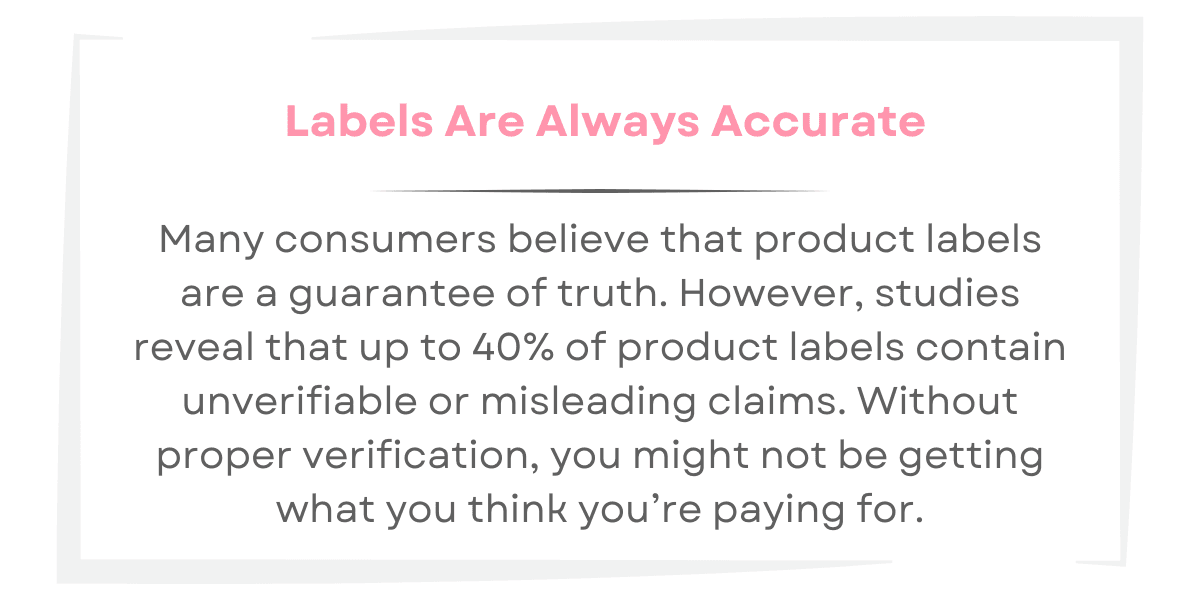Click the horizontal divider line below the heading

600,190
